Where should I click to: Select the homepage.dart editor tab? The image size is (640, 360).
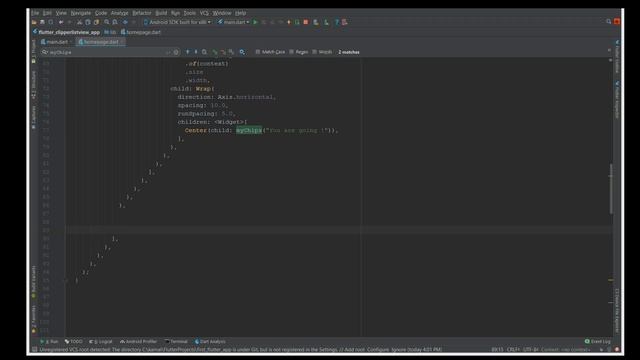(x=101, y=42)
